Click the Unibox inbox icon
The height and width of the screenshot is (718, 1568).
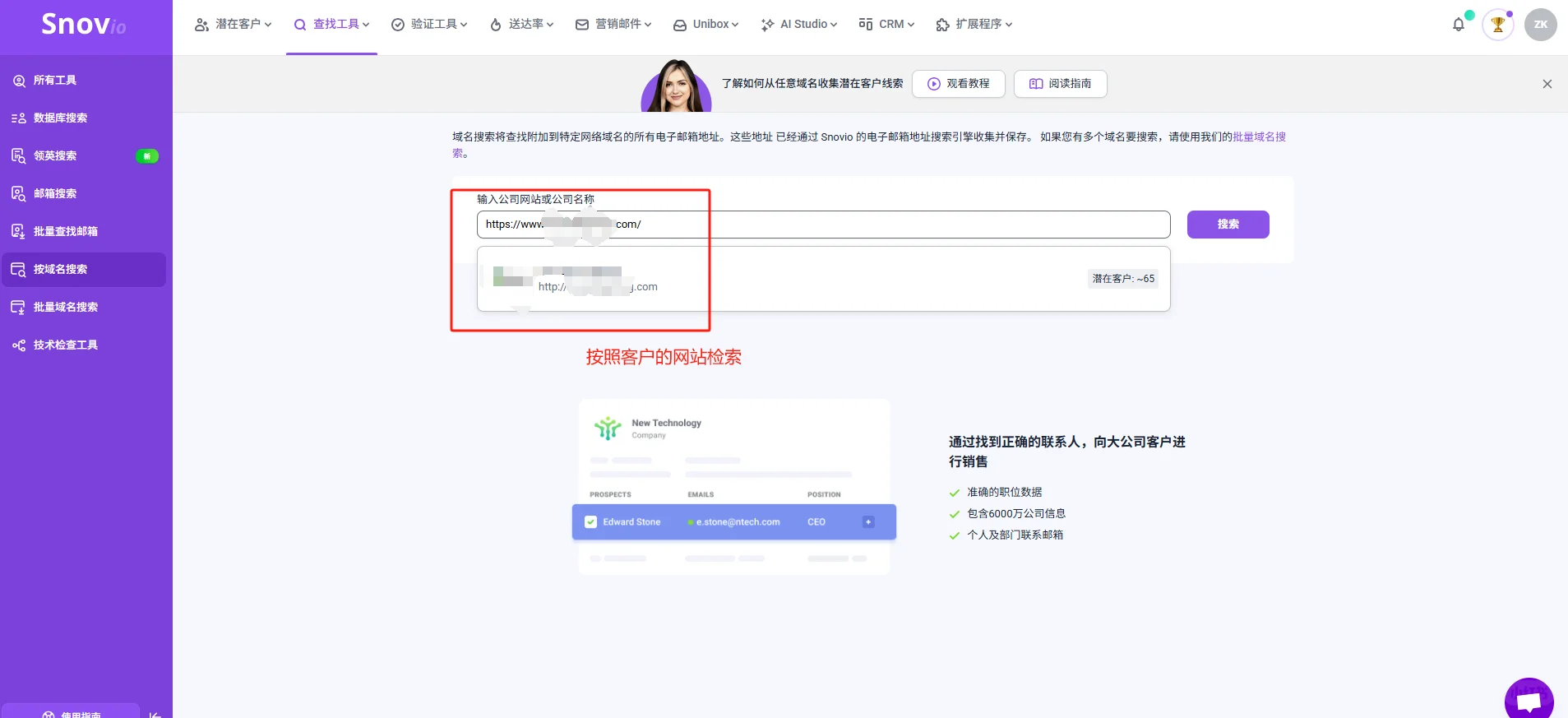680,25
